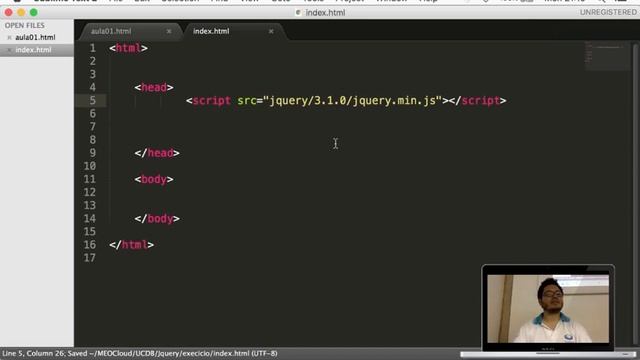Image resolution: width=640 pixels, height=360 pixels.
Task: Place cursor in the opening <html> tag
Action: (x=128, y=48)
